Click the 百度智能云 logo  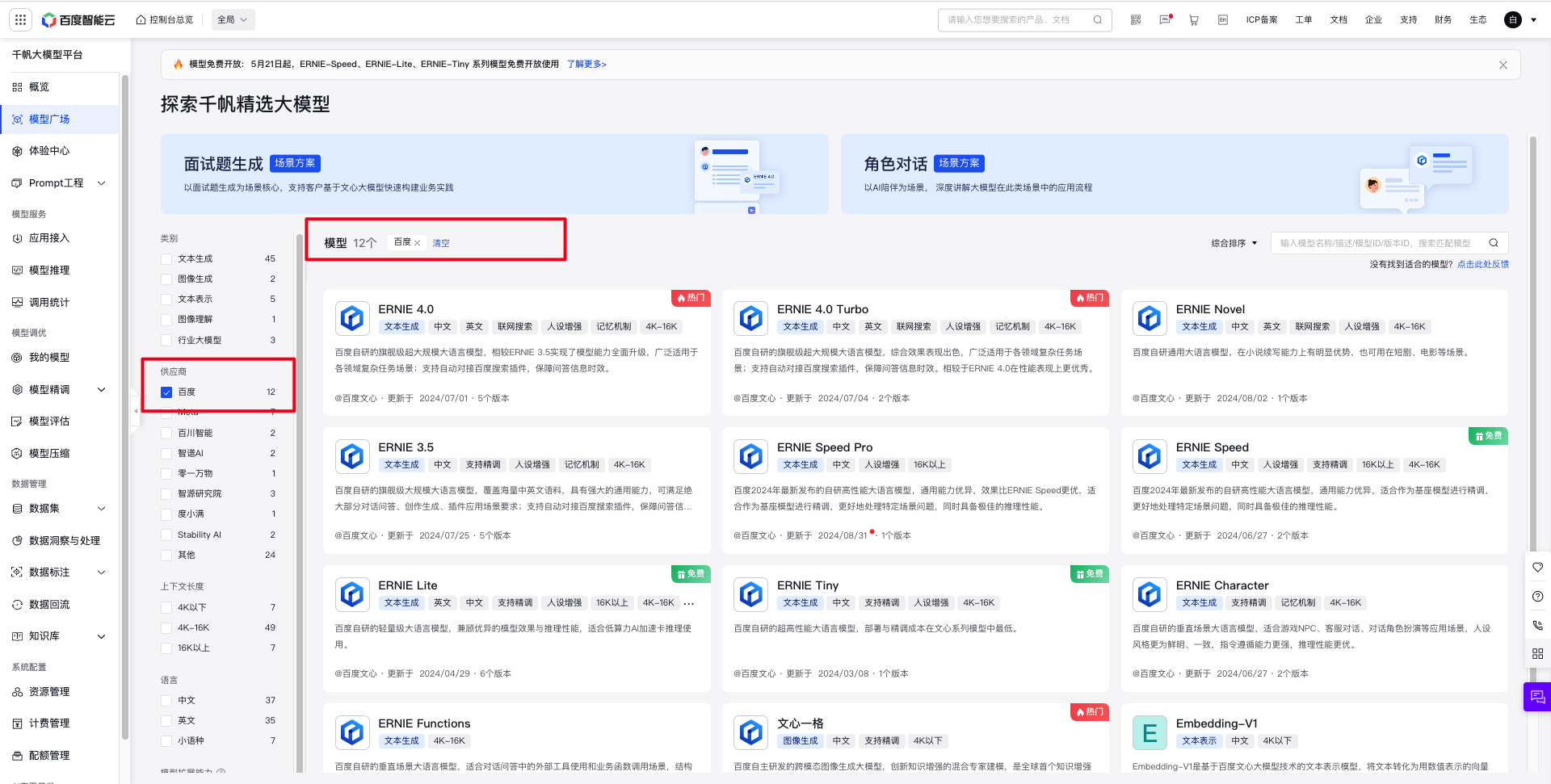point(78,19)
